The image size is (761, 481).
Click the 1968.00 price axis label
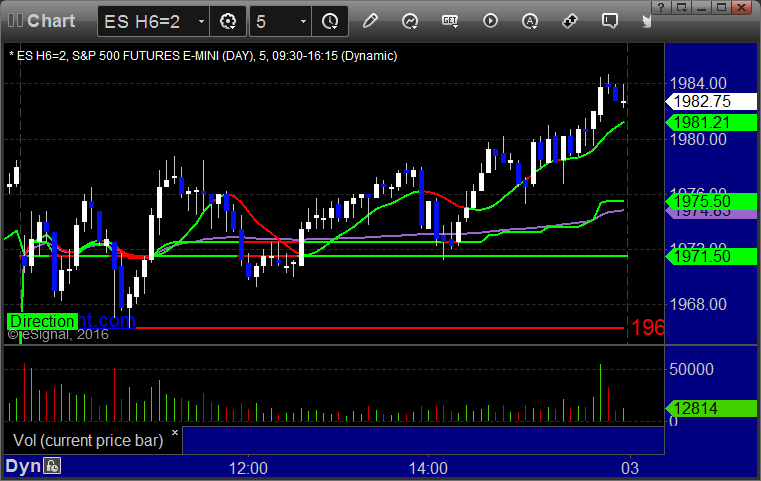coord(698,304)
